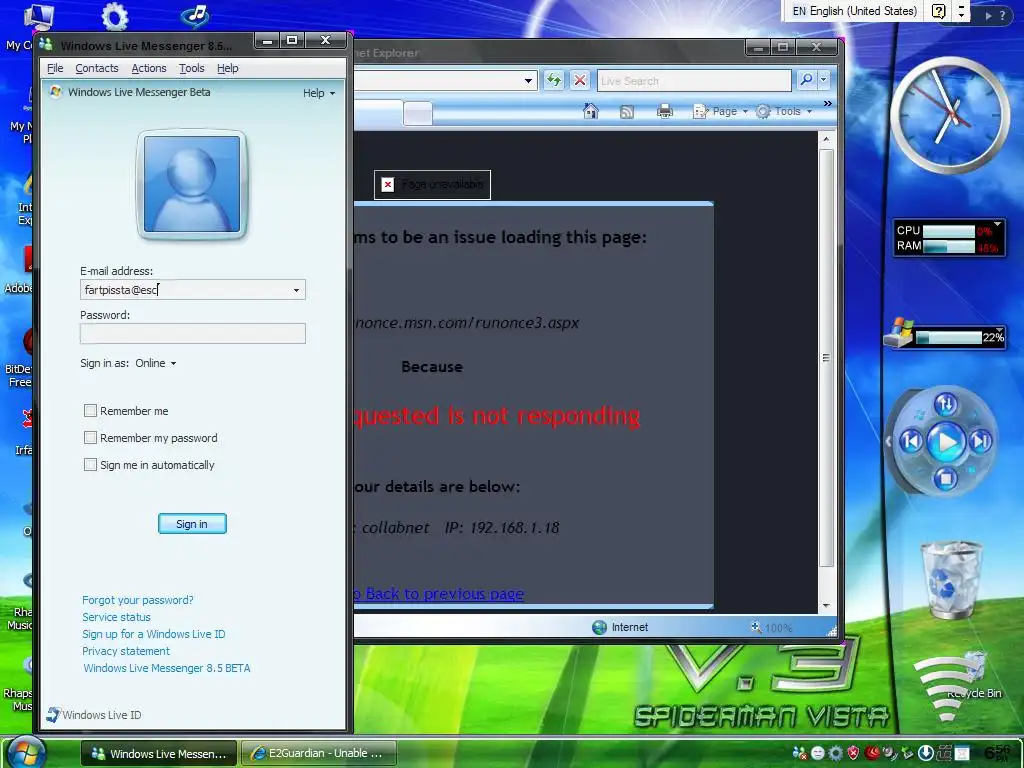
Task: Click the download arrow tray icon
Action: click(x=925, y=753)
